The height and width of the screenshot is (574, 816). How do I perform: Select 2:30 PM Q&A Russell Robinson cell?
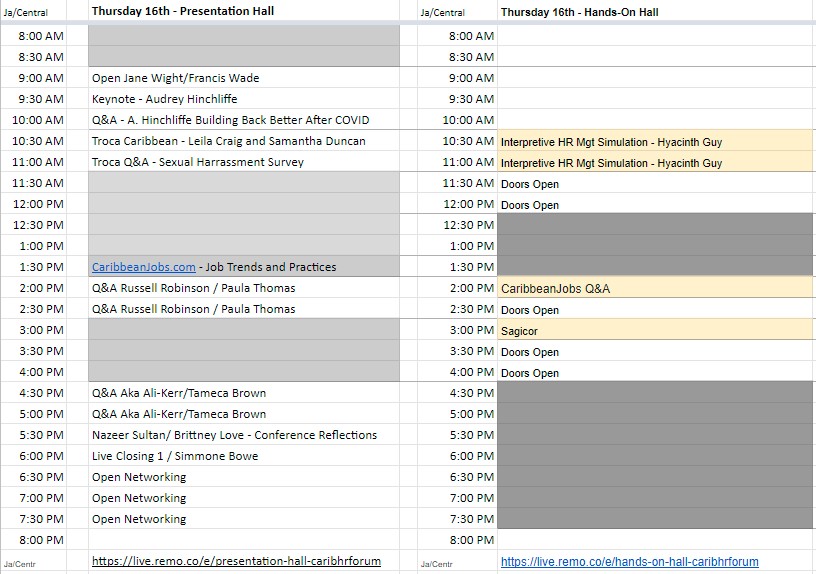pyautogui.click(x=244, y=309)
